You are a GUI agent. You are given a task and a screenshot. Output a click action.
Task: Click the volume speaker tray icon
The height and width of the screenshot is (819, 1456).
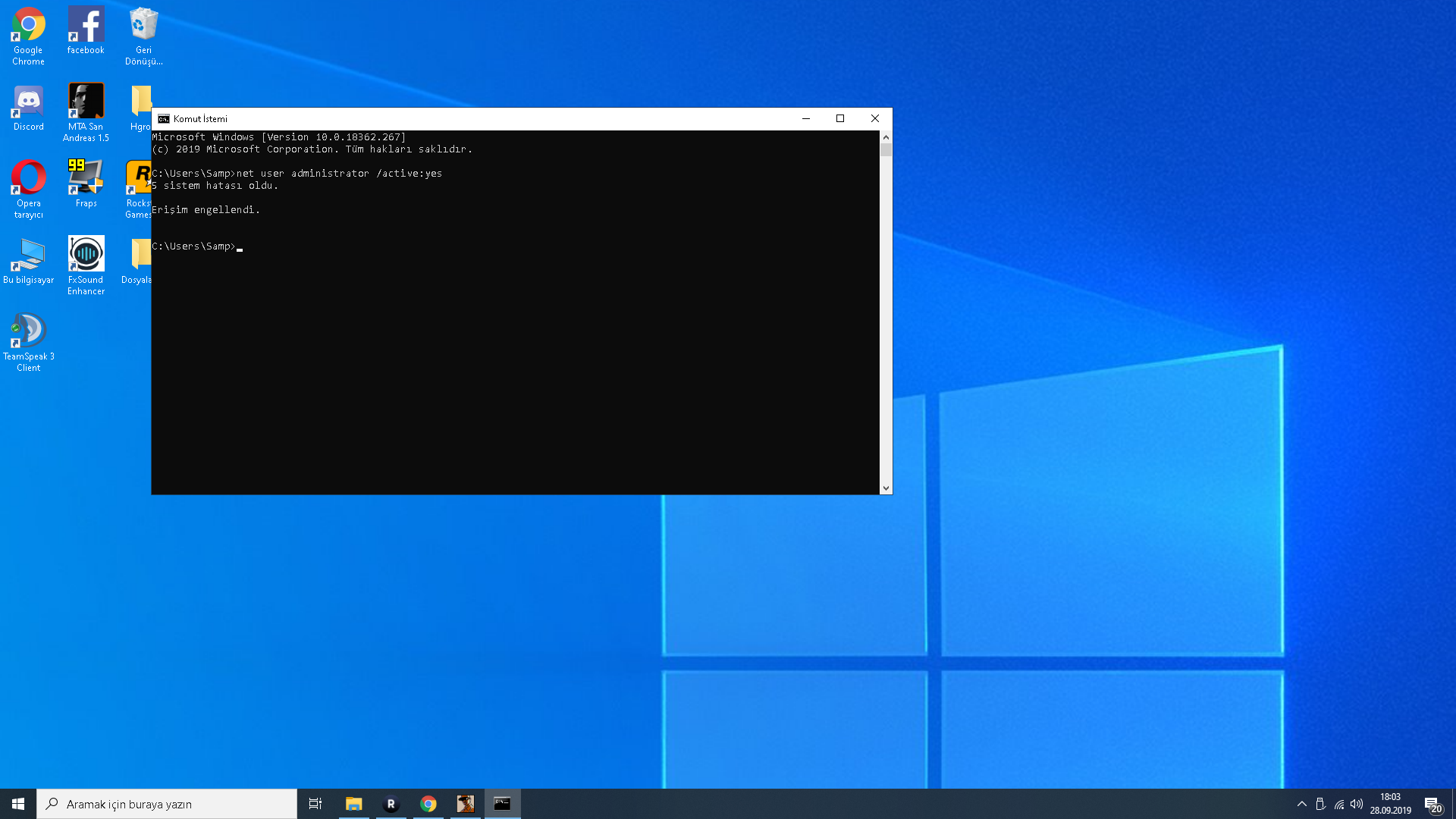tap(1357, 804)
